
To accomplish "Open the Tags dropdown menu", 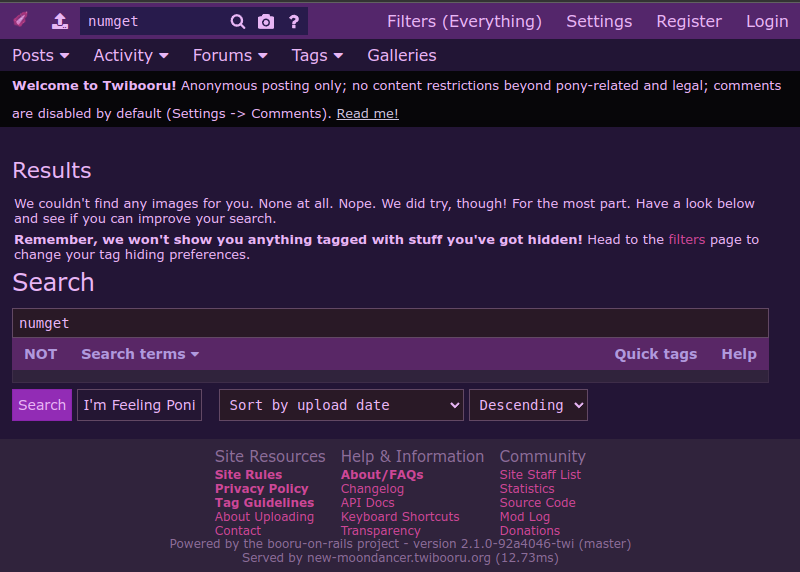I will coord(317,55).
